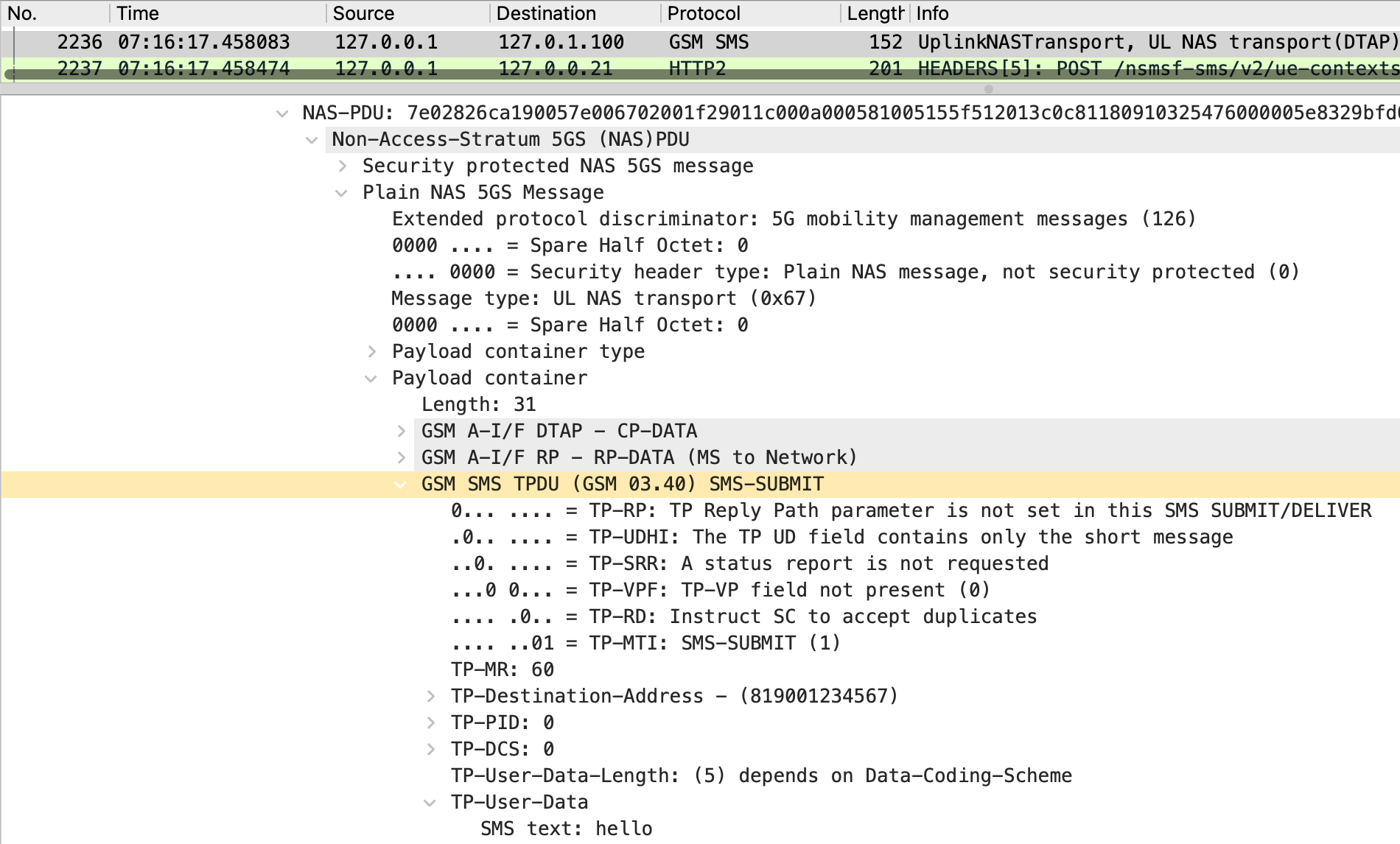The height and width of the screenshot is (844, 1400).
Task: Sort packets by the Time column
Action: (x=138, y=13)
